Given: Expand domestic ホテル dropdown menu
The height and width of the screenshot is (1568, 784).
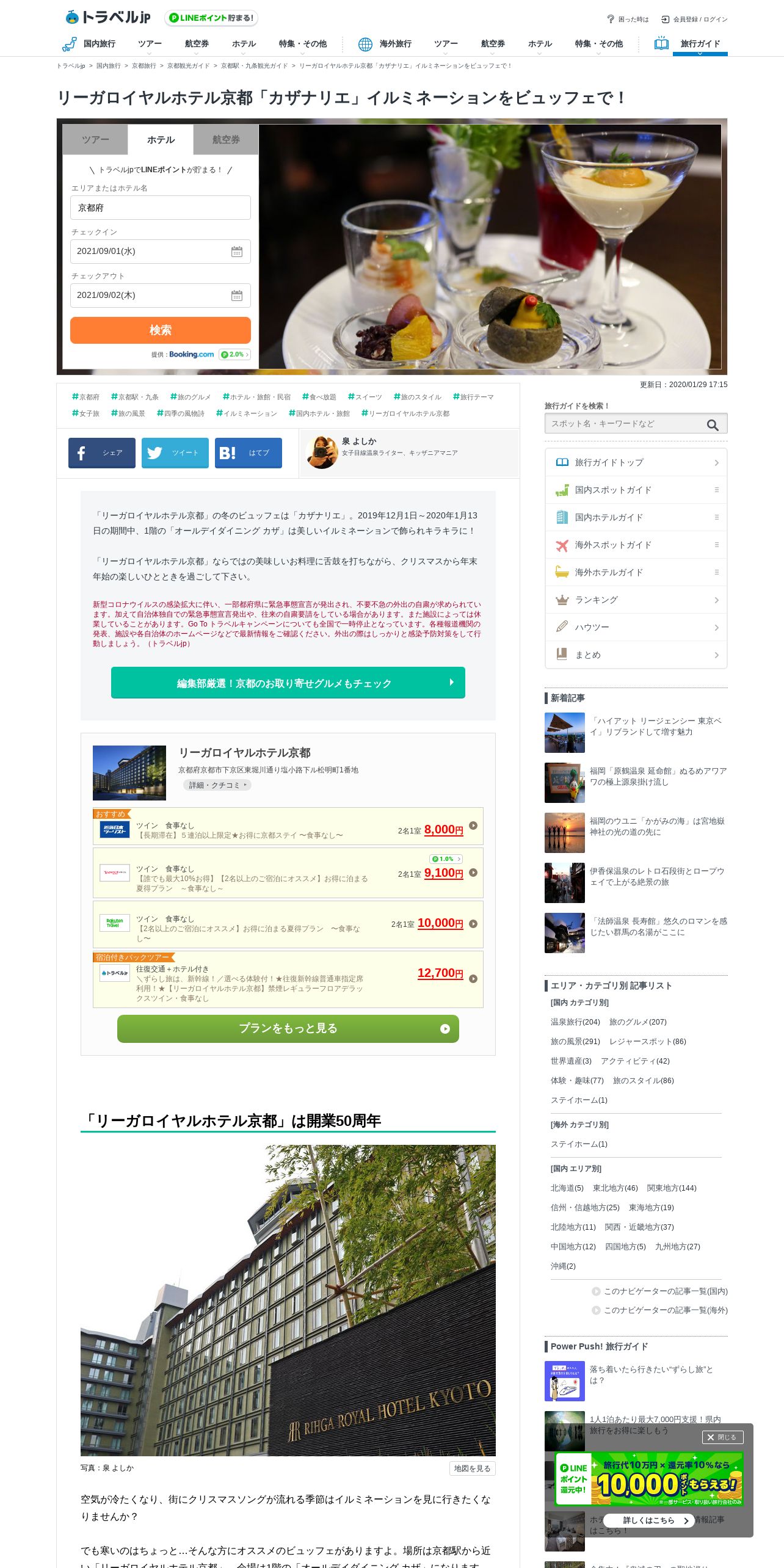Looking at the screenshot, I should click(x=244, y=45).
